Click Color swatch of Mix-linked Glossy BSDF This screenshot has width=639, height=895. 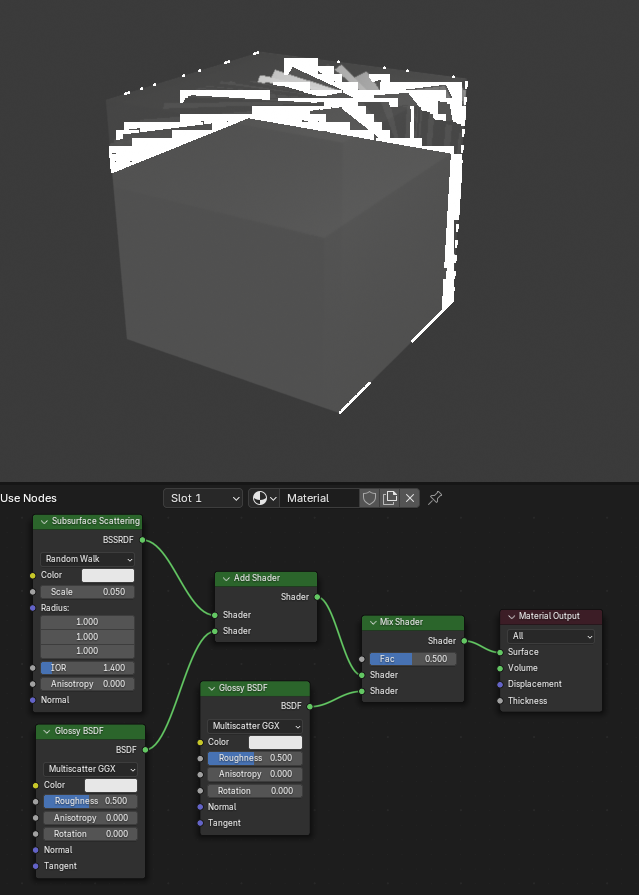tap(275, 742)
